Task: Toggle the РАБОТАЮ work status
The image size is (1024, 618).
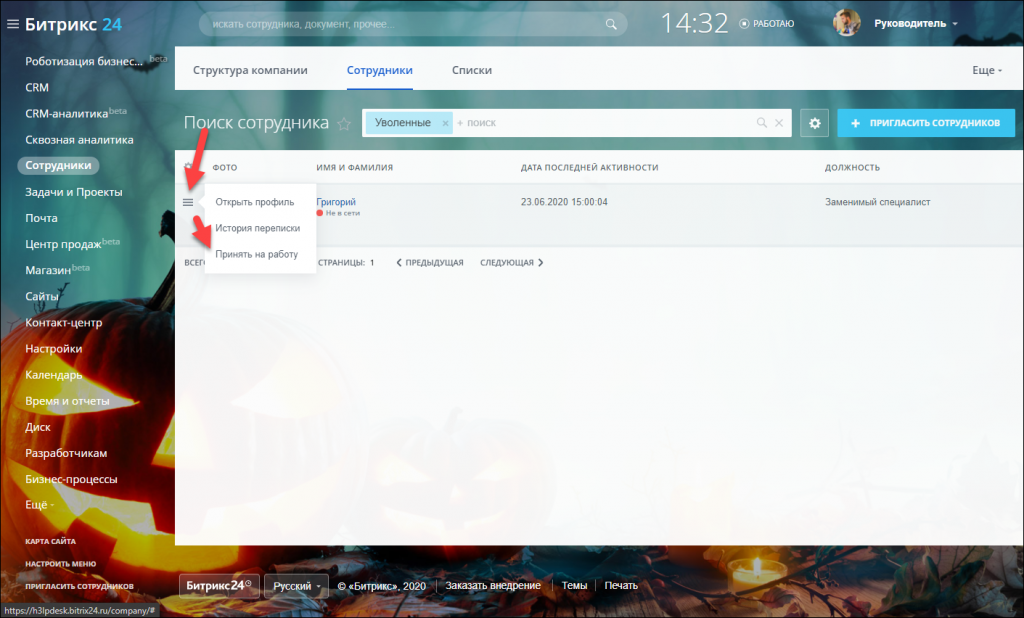Action: 767,24
